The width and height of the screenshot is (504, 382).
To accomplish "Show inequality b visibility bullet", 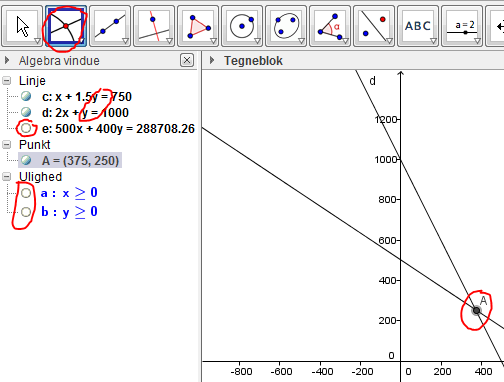I will pos(26,212).
